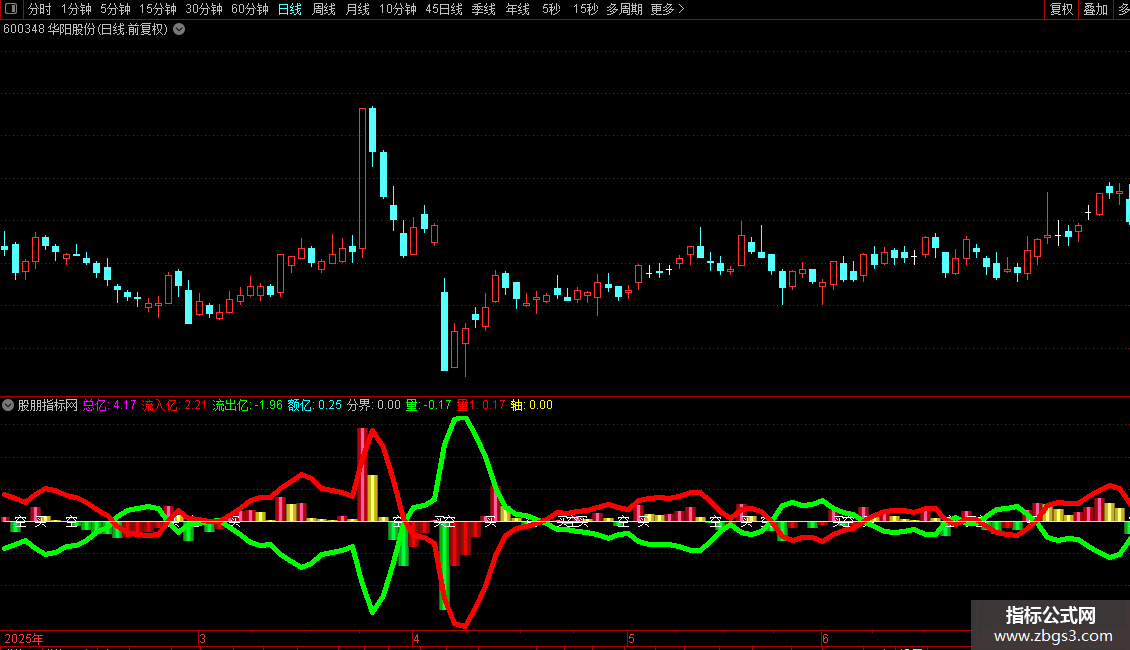1130x650 pixels.
Task: Click 总亿: 4.17 indicator value
Action: [x=110, y=405]
